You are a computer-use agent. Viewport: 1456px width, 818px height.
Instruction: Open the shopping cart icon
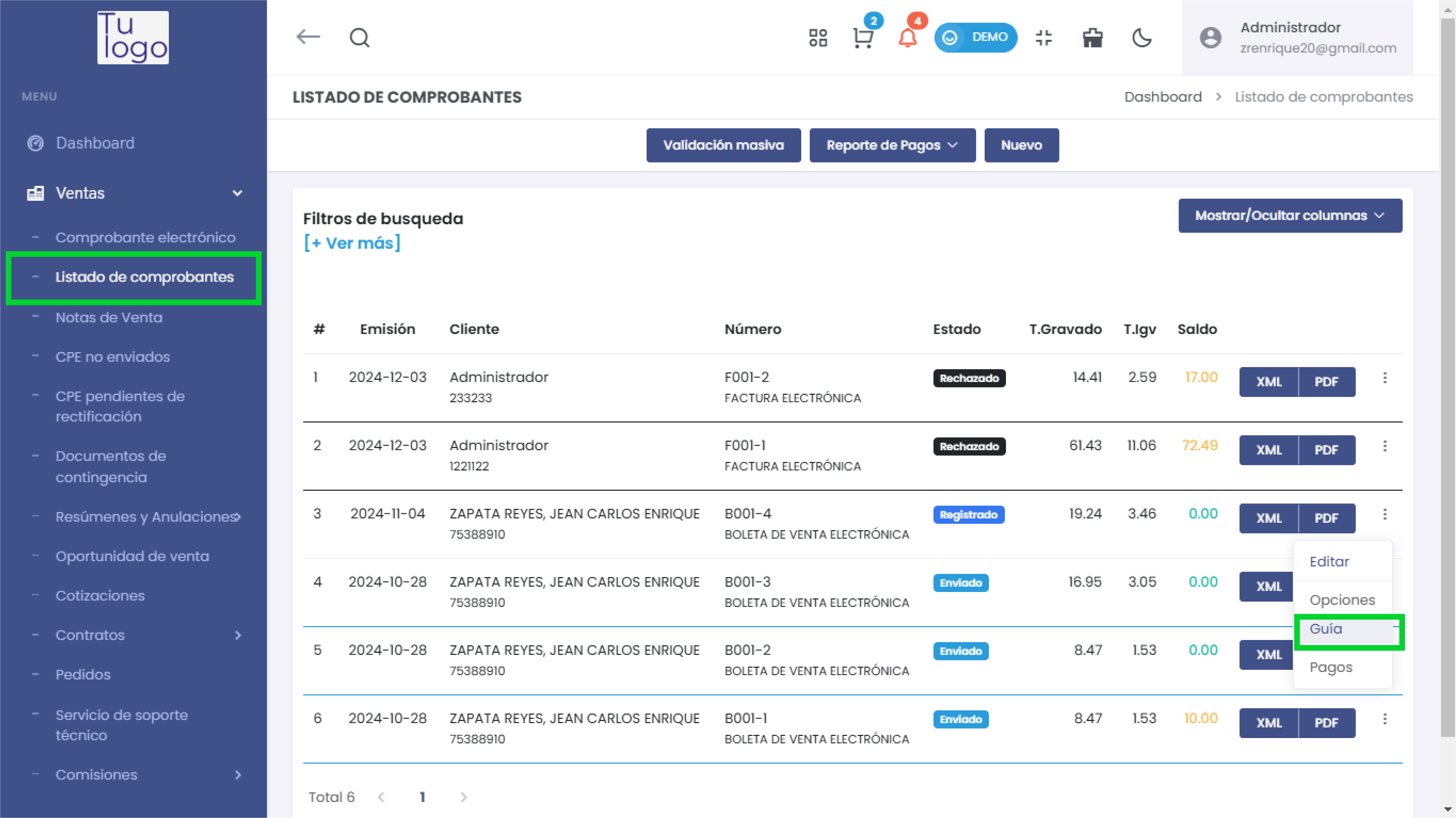point(862,38)
